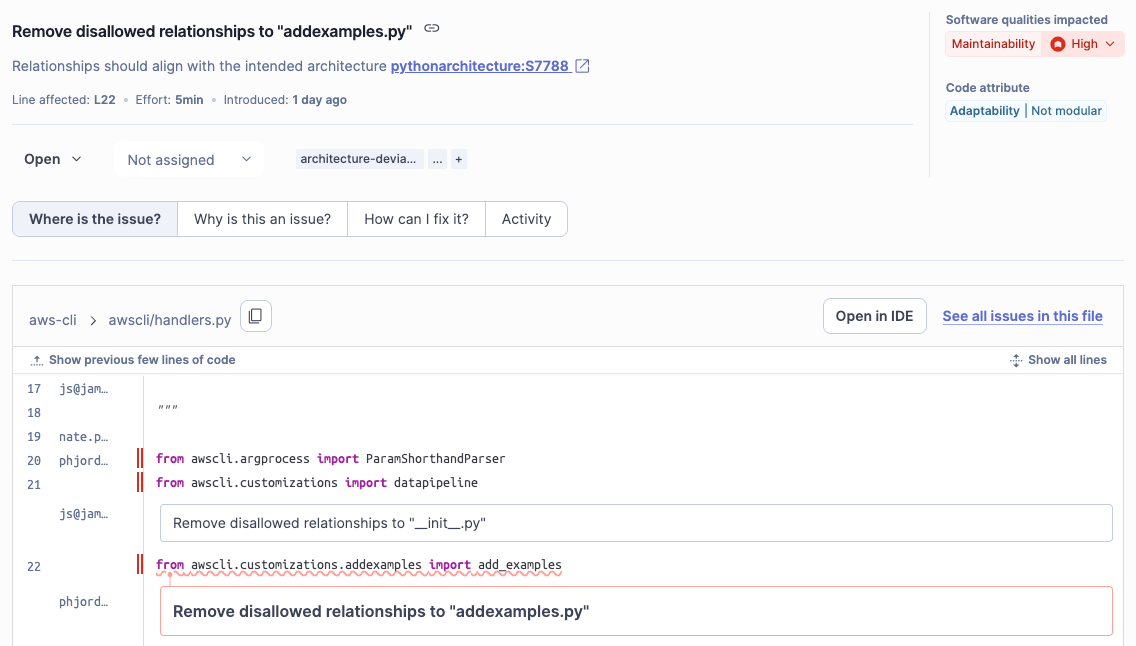
Task: Click the red issue marker beside line 22
Action: click(140, 564)
